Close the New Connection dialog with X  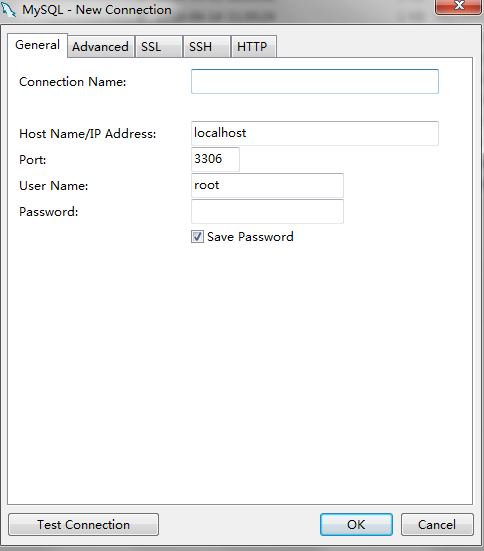(x=458, y=6)
